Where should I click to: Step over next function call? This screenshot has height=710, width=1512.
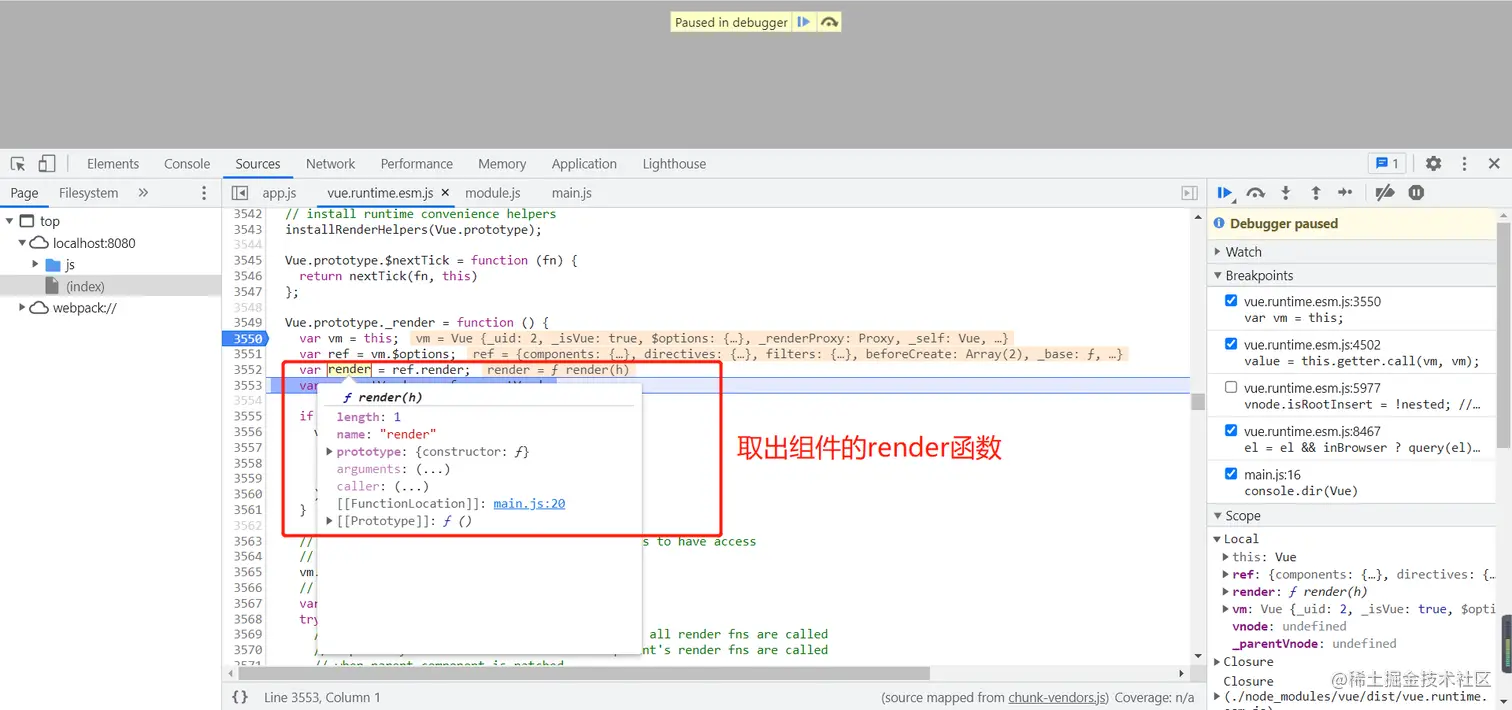[1256, 193]
